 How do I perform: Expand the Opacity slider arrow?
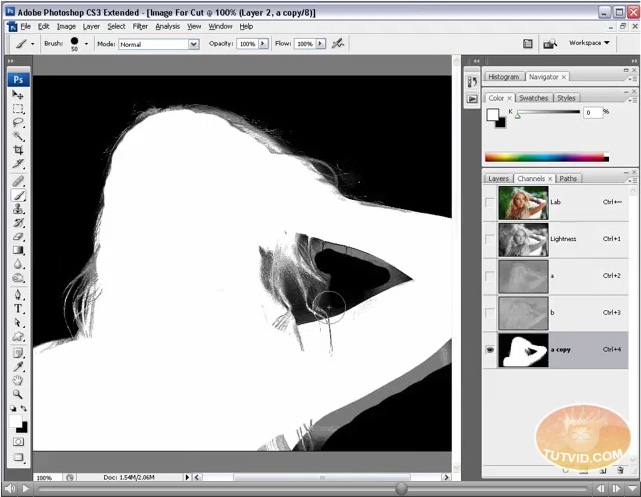click(x=263, y=44)
